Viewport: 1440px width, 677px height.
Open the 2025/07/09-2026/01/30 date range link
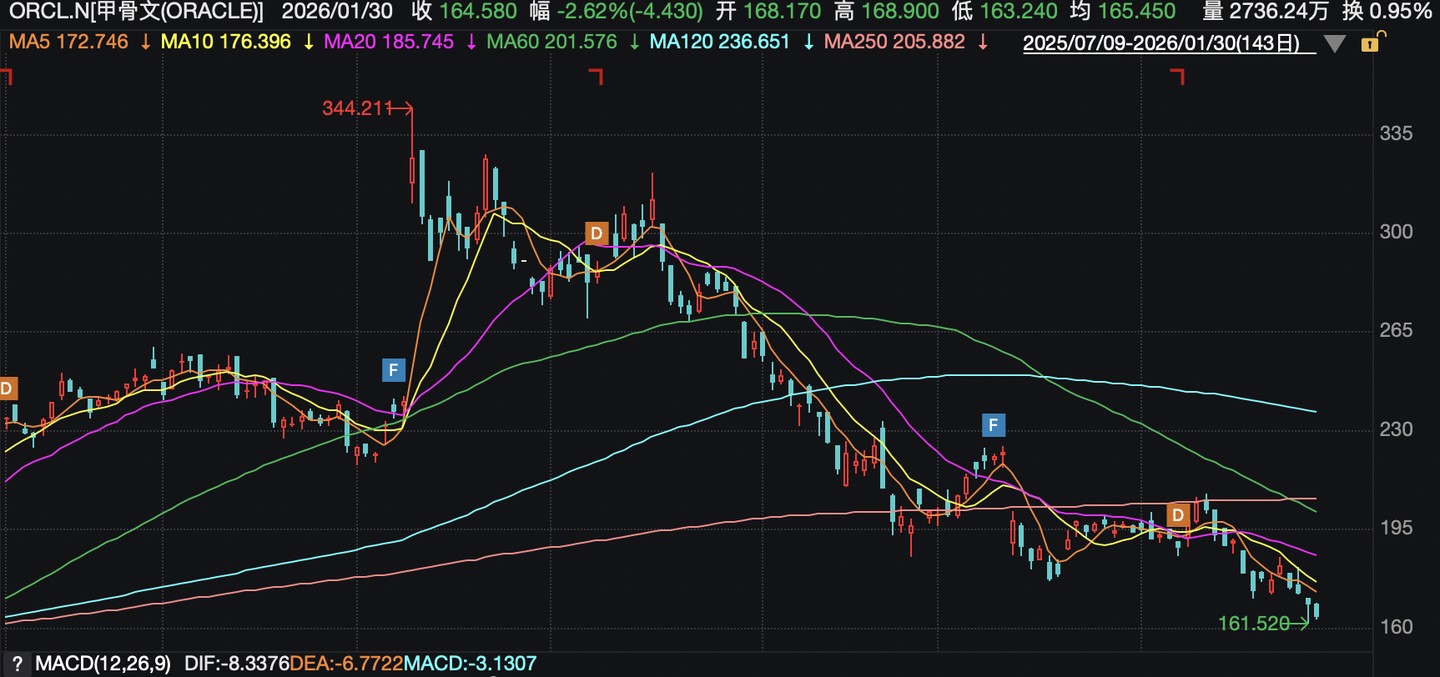click(1165, 43)
